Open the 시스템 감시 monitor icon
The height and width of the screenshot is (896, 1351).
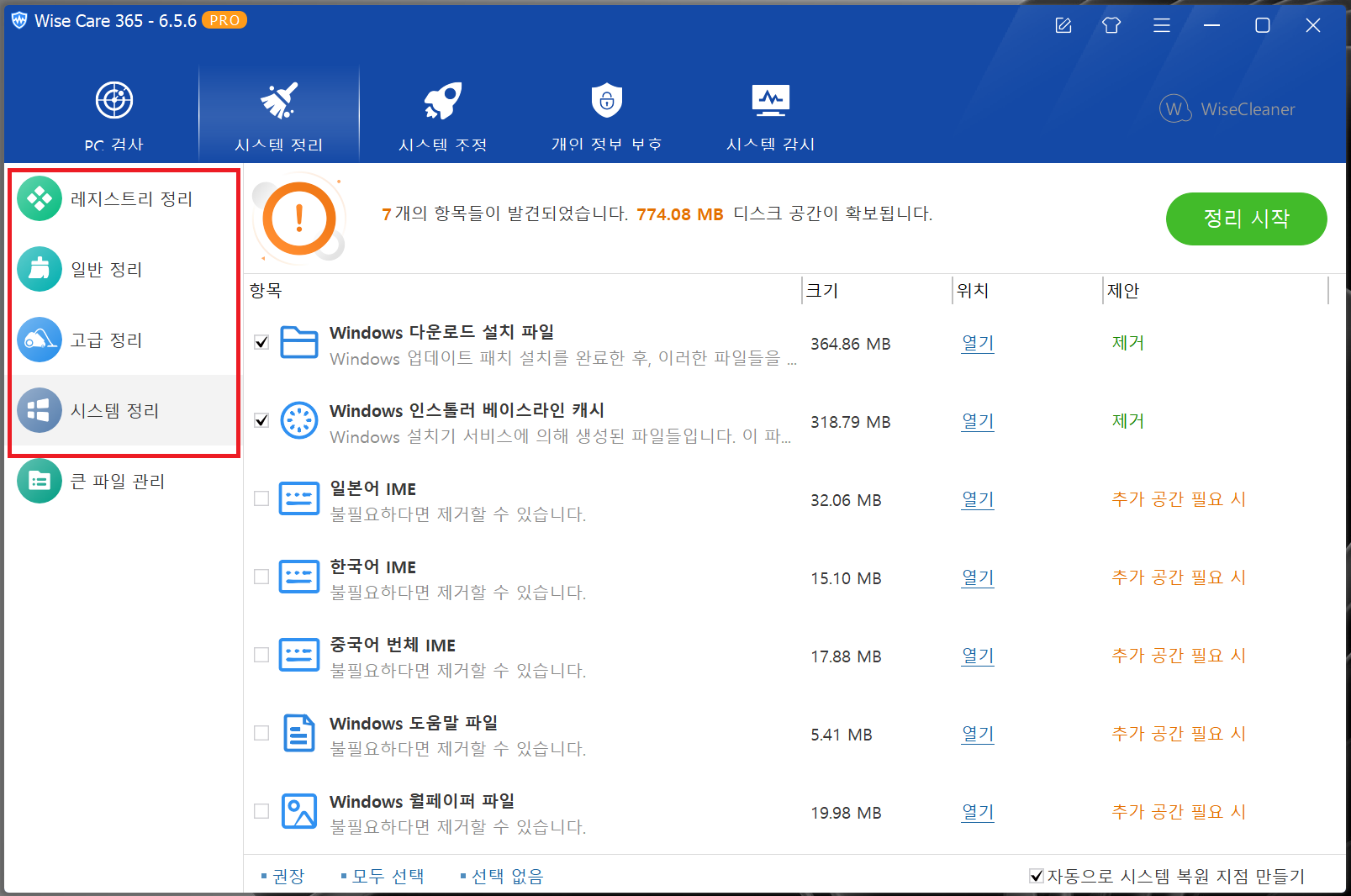[771, 101]
